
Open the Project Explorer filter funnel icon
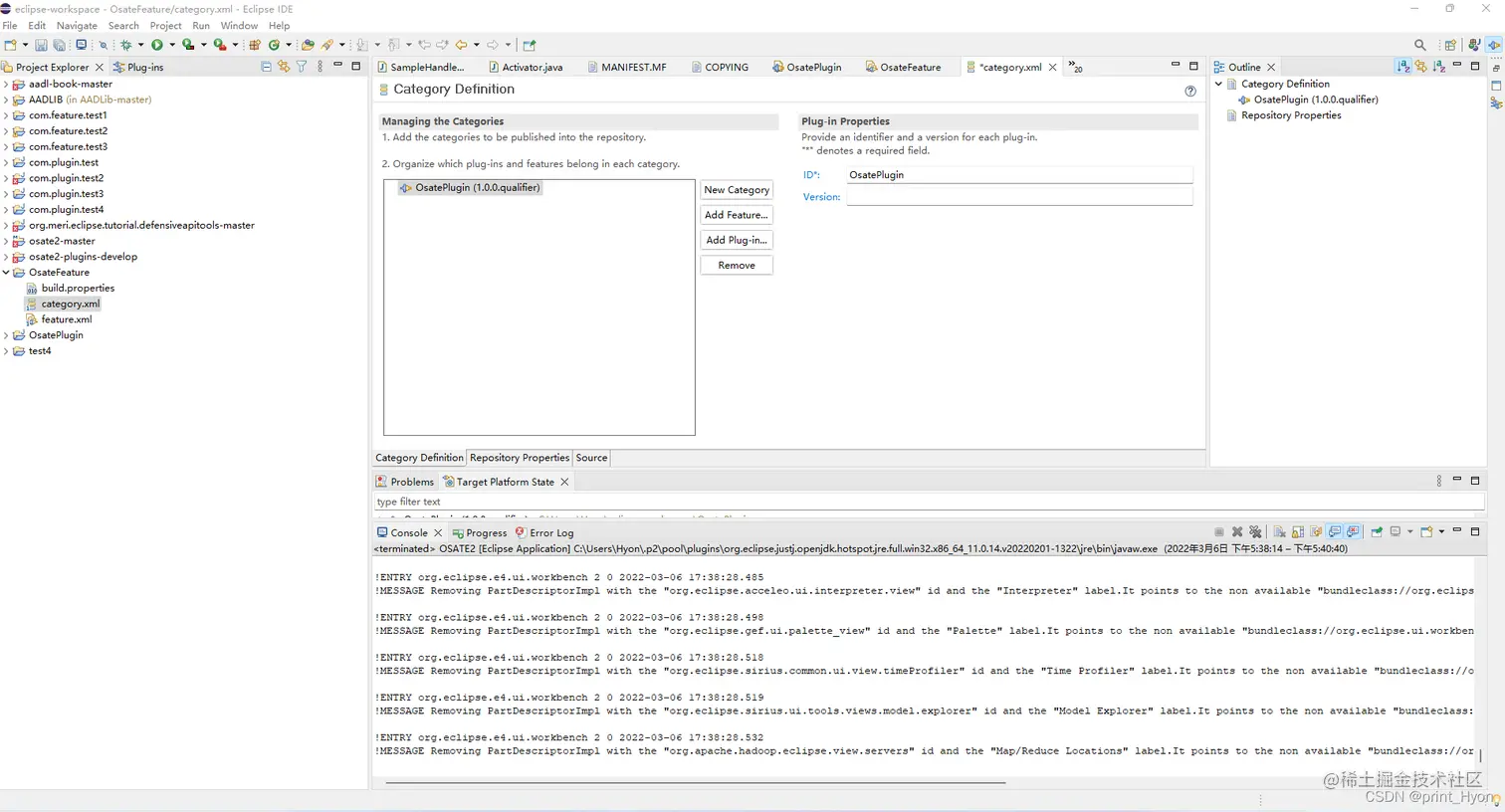click(x=302, y=67)
